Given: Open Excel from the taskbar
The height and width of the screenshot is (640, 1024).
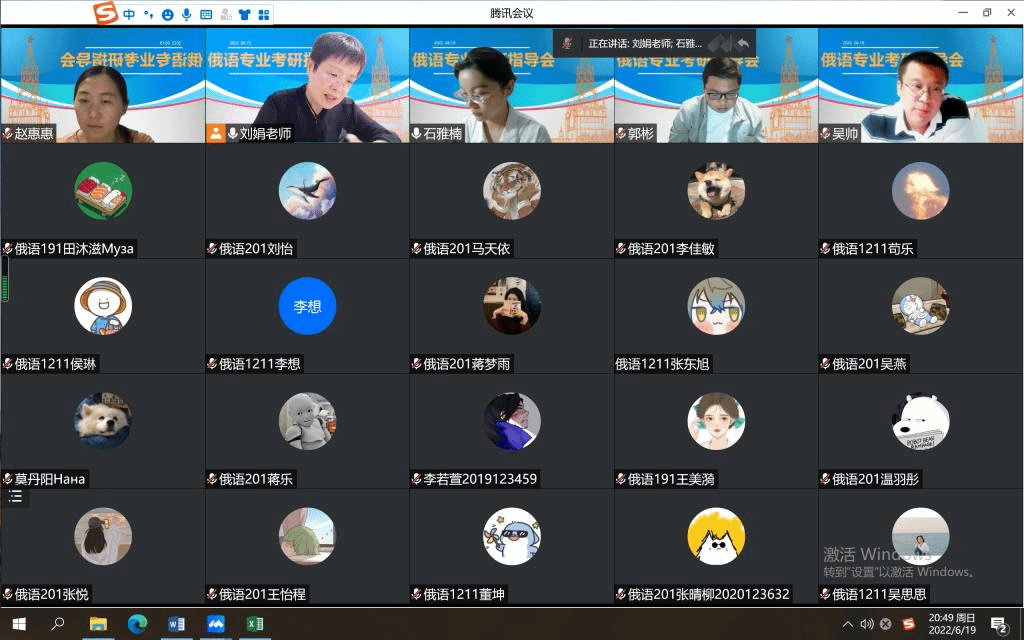Looking at the screenshot, I should (x=255, y=624).
